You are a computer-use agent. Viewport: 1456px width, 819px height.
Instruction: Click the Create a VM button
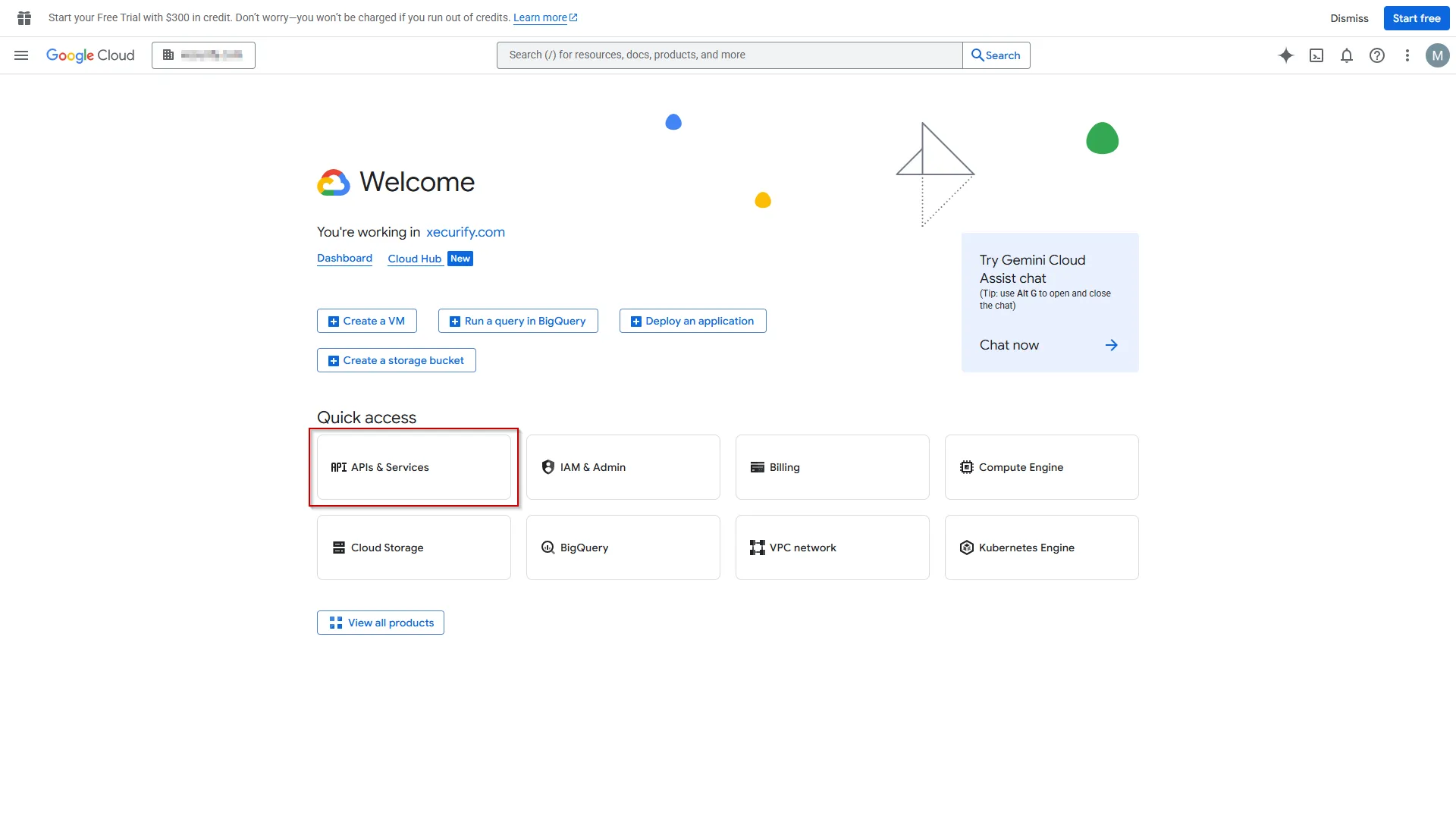[x=367, y=321]
